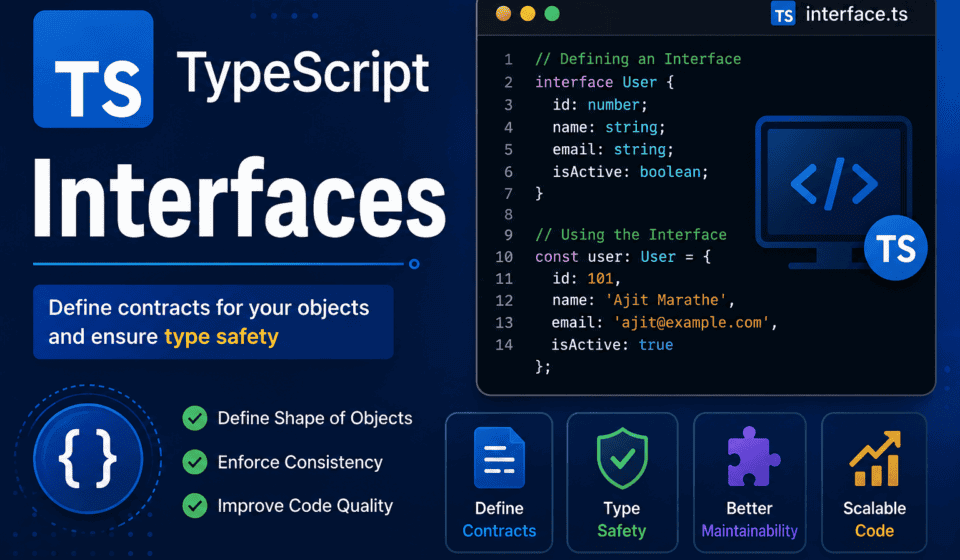Click the 'ajit@example.com' string value

pos(691,323)
